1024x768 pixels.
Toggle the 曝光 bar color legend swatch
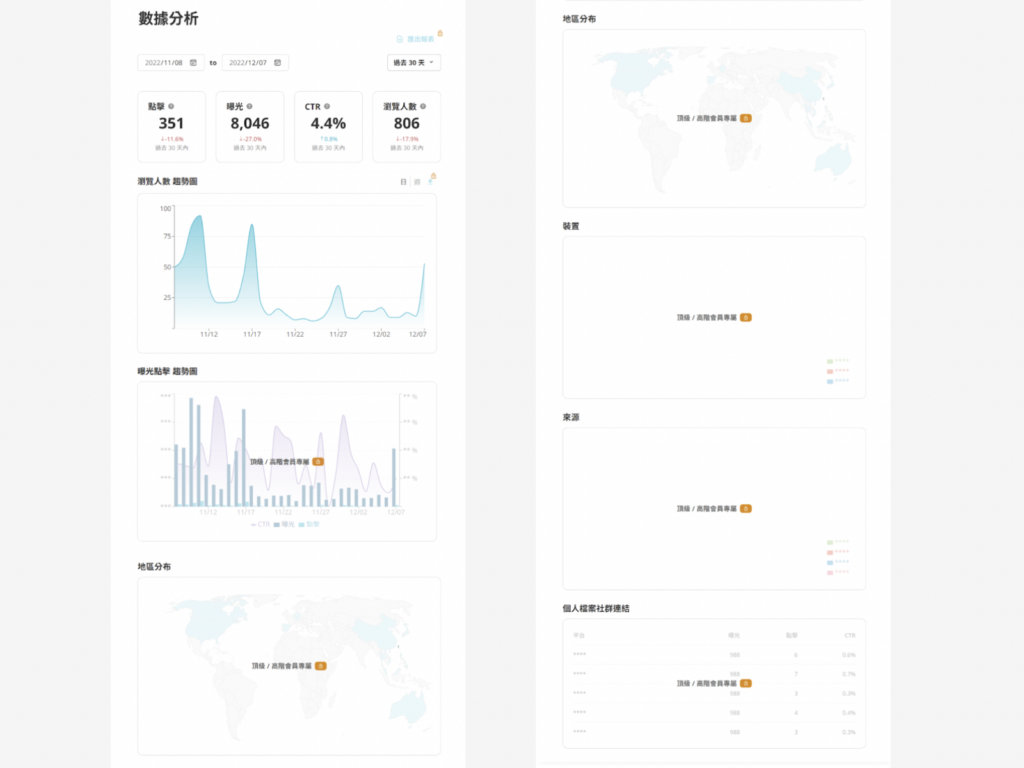pos(278,524)
